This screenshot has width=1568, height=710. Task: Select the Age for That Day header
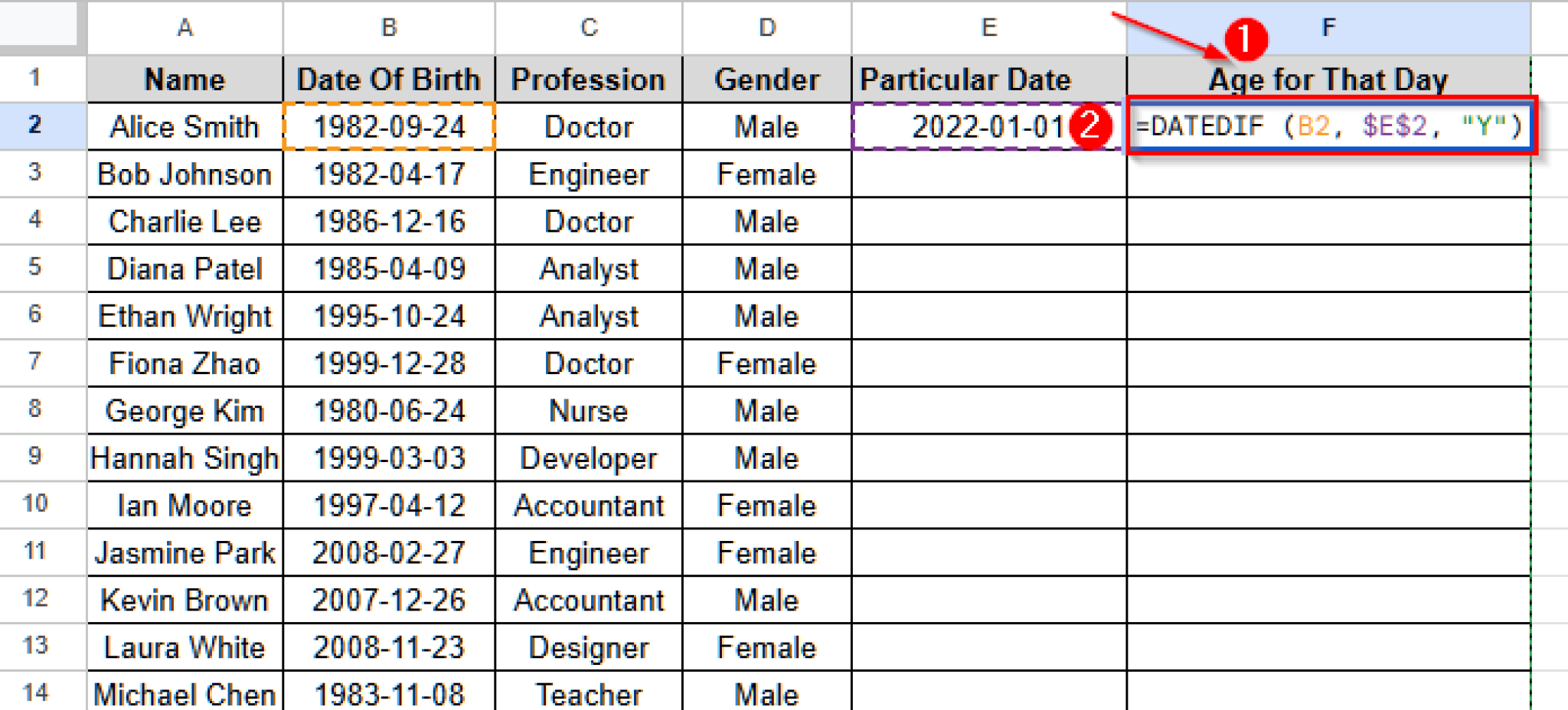pyautogui.click(x=1328, y=80)
